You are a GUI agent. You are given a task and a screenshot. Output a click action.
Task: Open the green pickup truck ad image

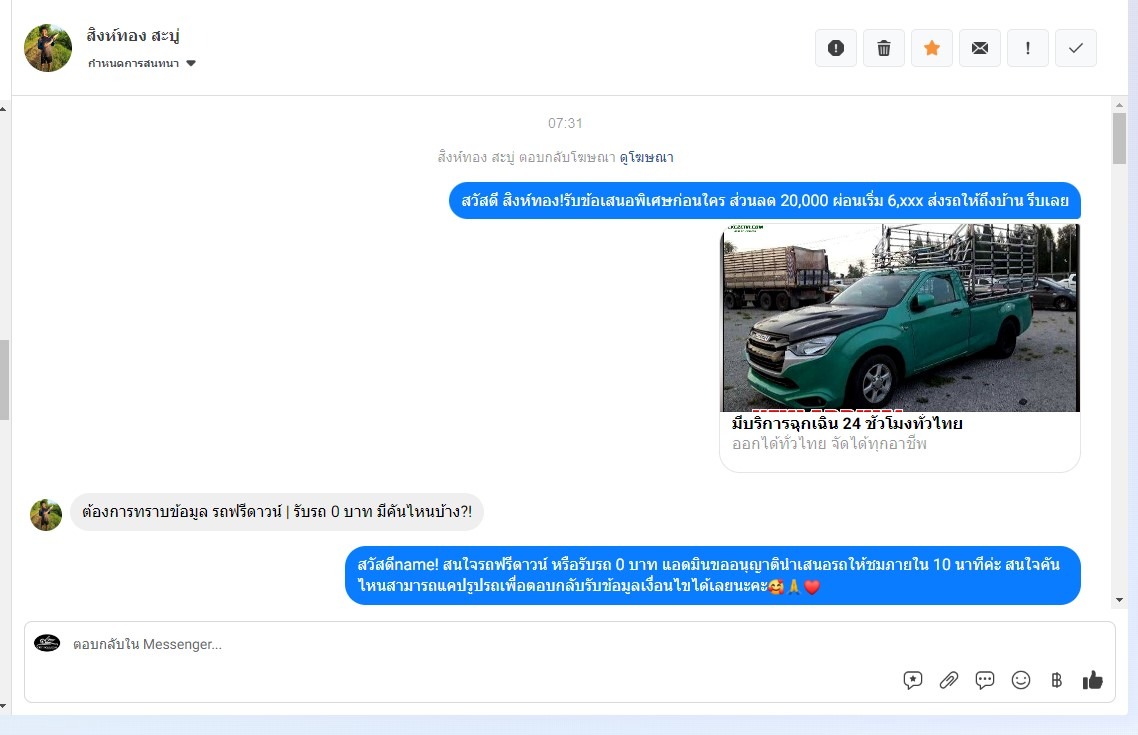point(900,318)
